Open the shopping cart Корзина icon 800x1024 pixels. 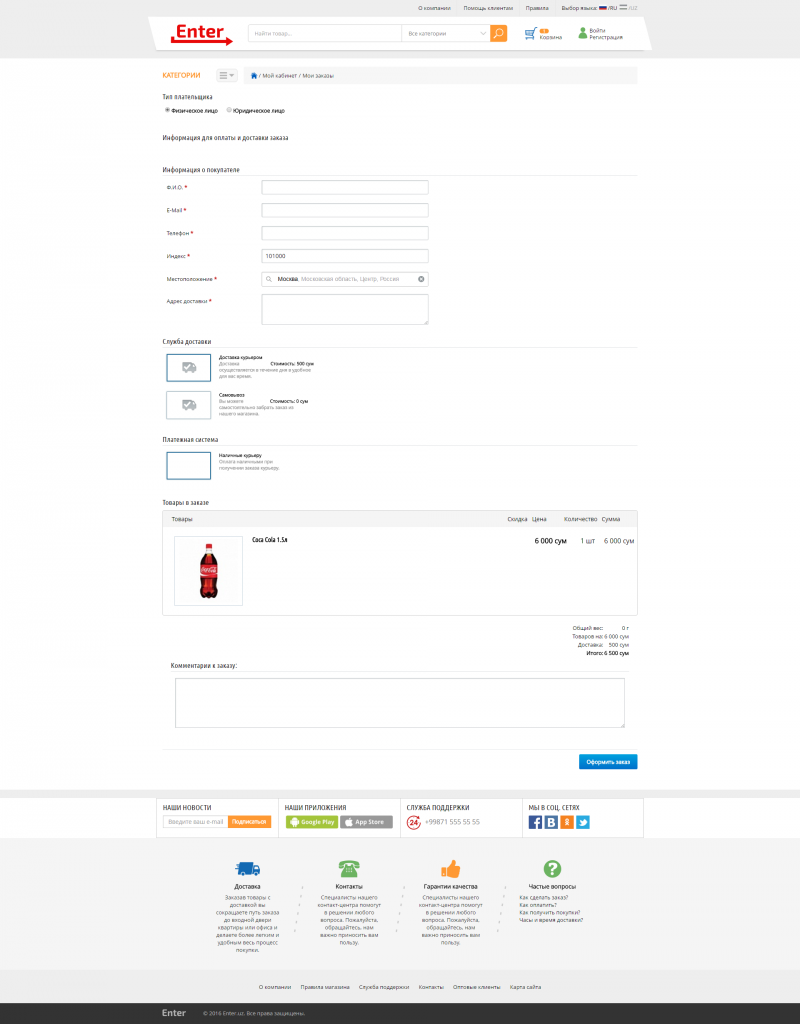click(x=531, y=34)
